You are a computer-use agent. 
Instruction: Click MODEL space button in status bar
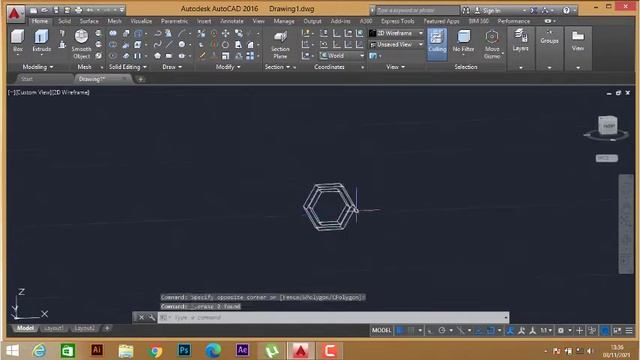[381, 330]
